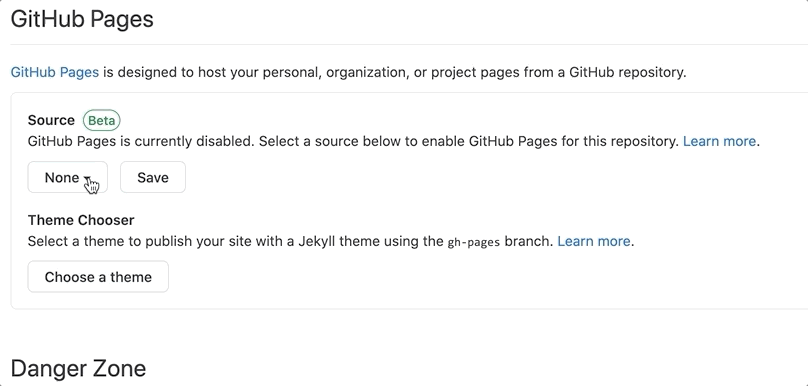Image resolution: width=808 pixels, height=386 pixels.
Task: Open the GitHub Pages link
Action: click(55, 72)
